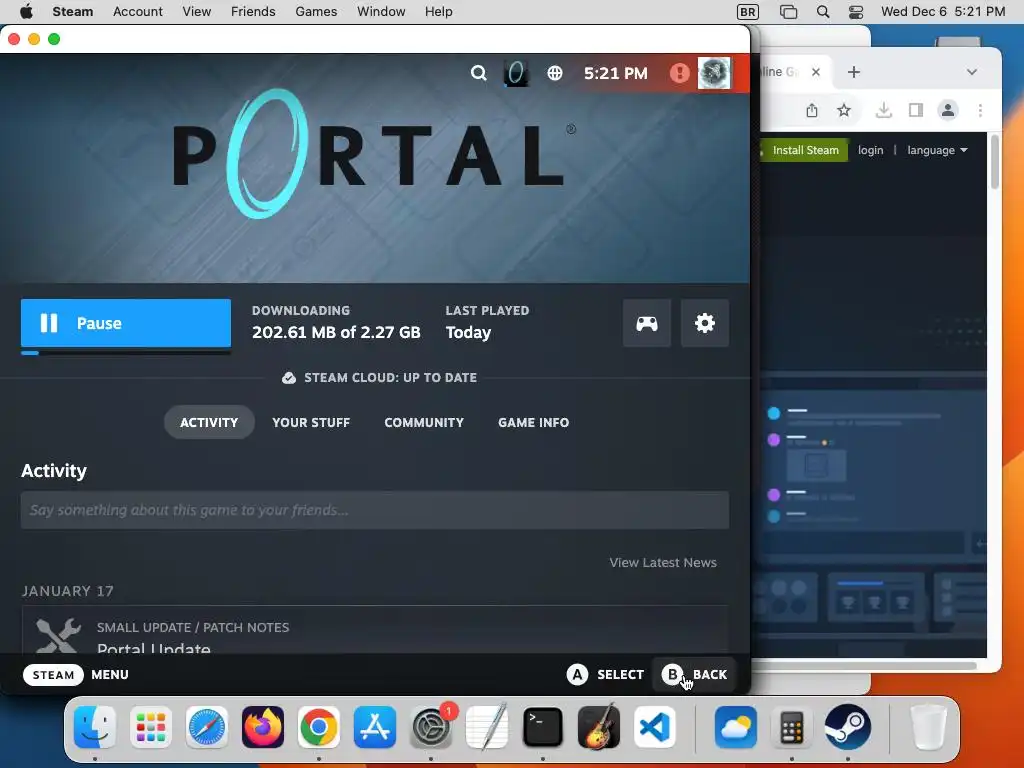
Task: Open Visual Studio Code from the Dock
Action: coord(654,726)
